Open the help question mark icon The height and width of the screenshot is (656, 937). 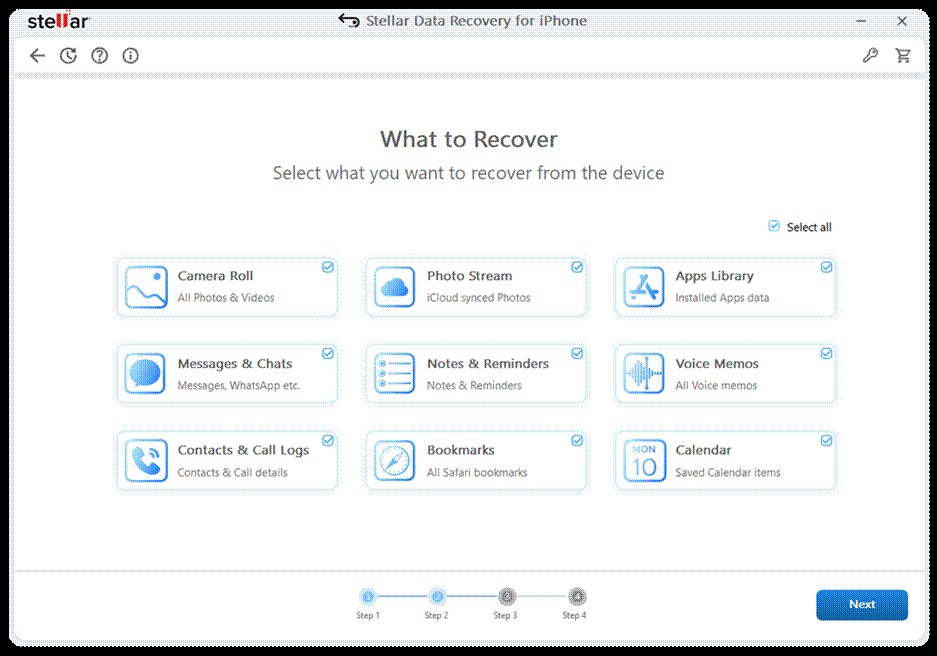[99, 56]
